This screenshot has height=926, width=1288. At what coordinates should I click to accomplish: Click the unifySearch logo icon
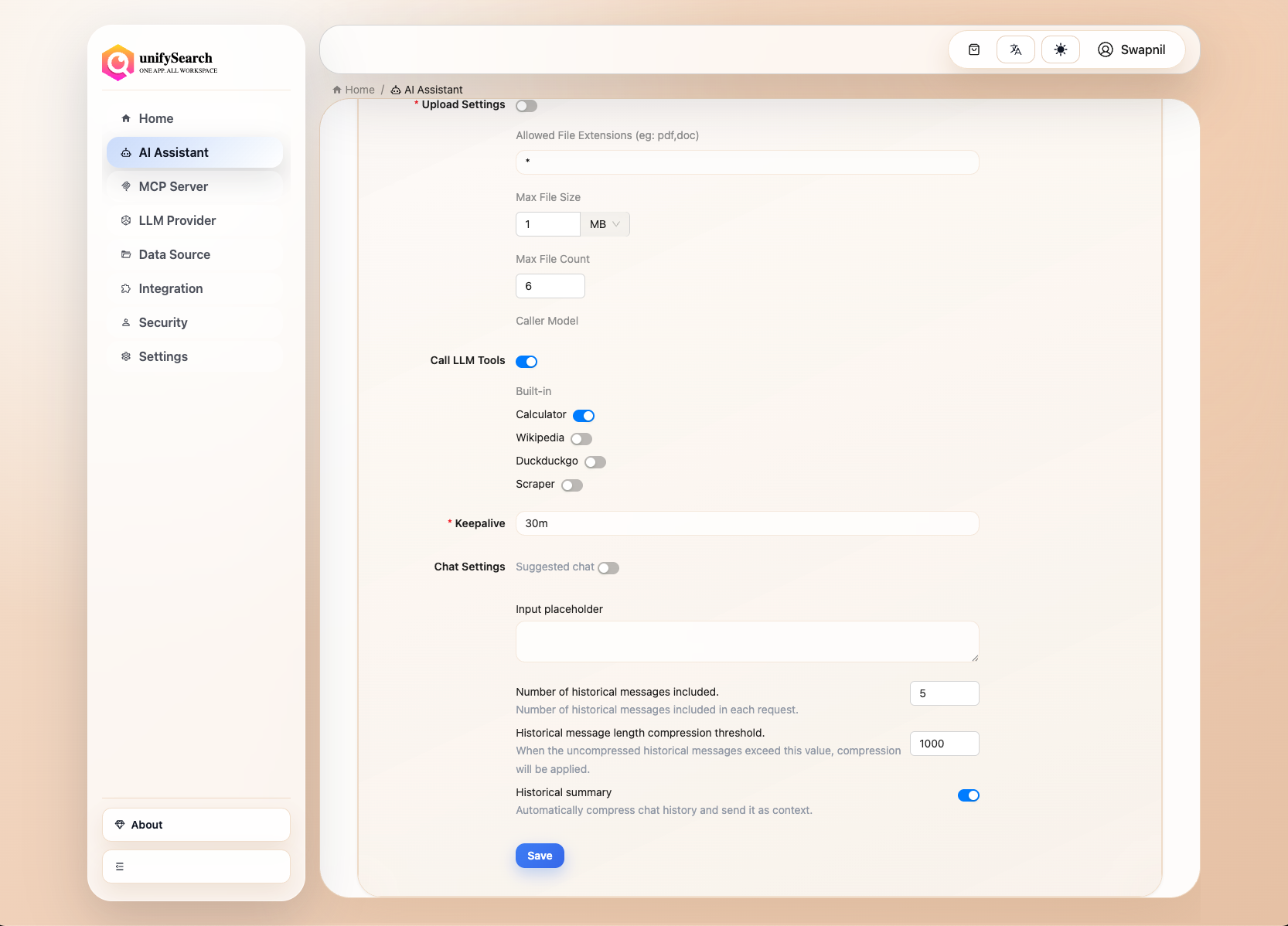118,63
